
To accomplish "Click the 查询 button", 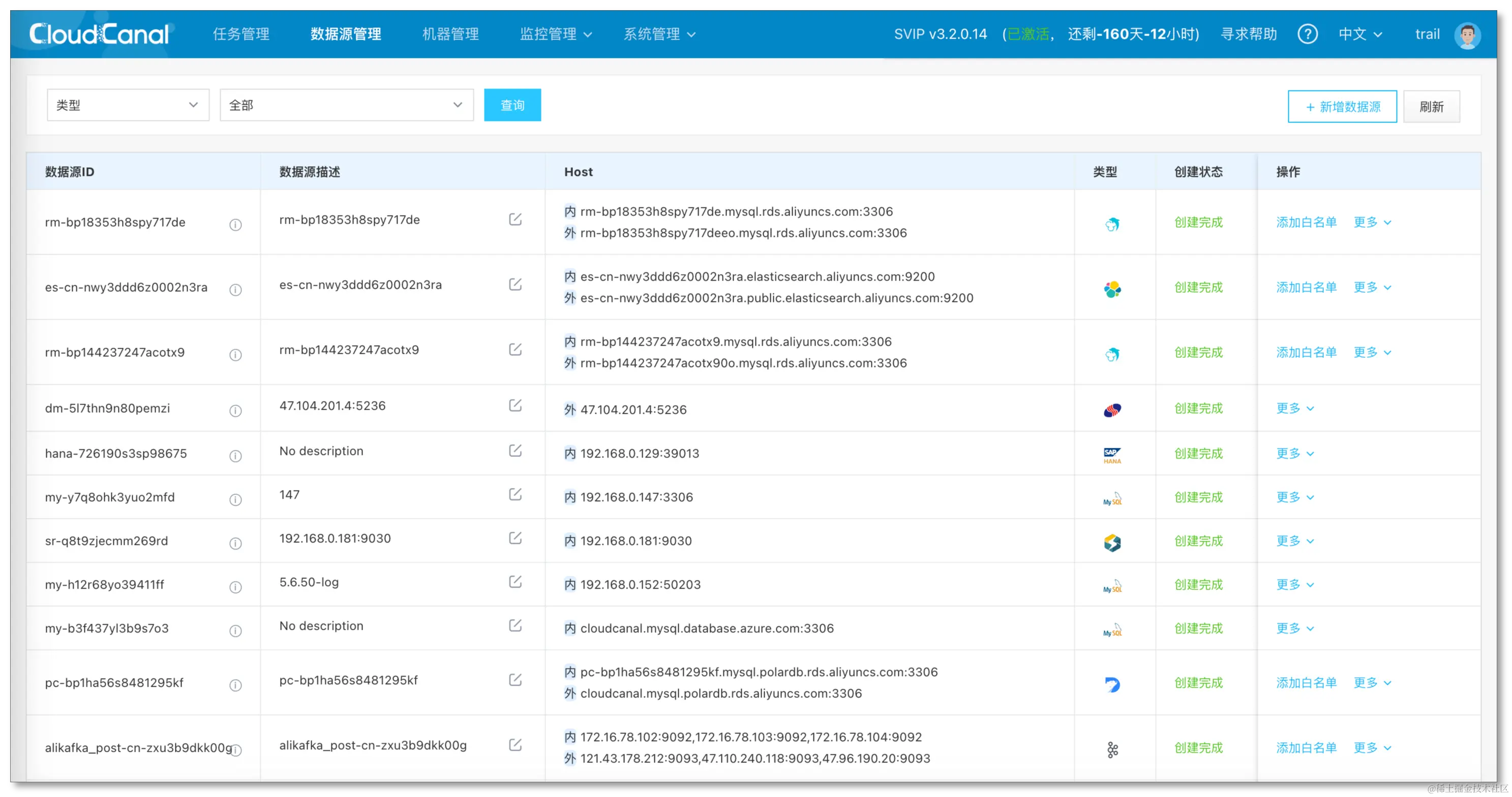I will (x=512, y=105).
